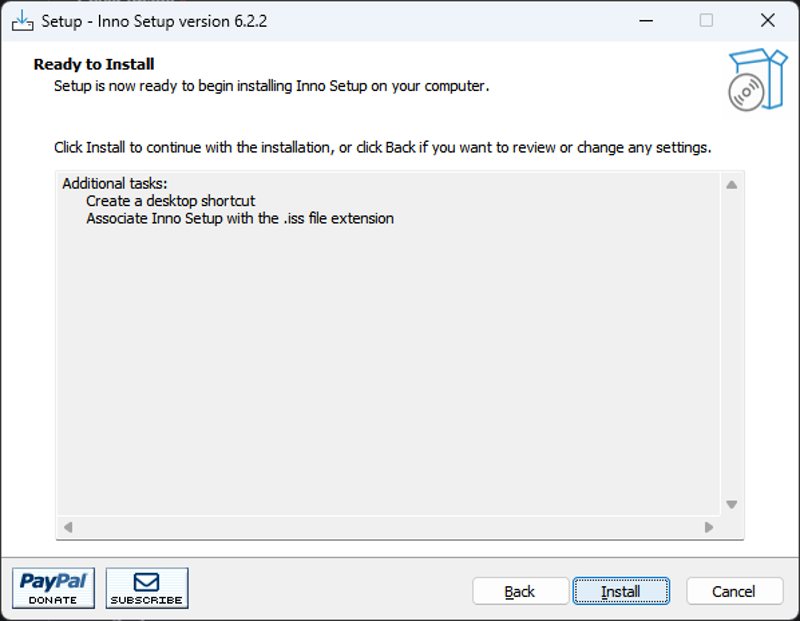Viewport: 800px width, 621px height.
Task: Open the mail Subscribe icon button
Action: (147, 588)
